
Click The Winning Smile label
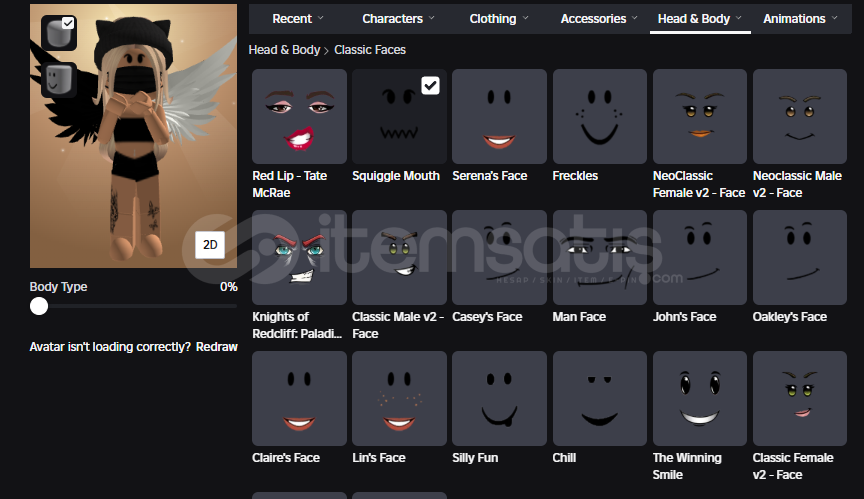[x=687, y=466]
